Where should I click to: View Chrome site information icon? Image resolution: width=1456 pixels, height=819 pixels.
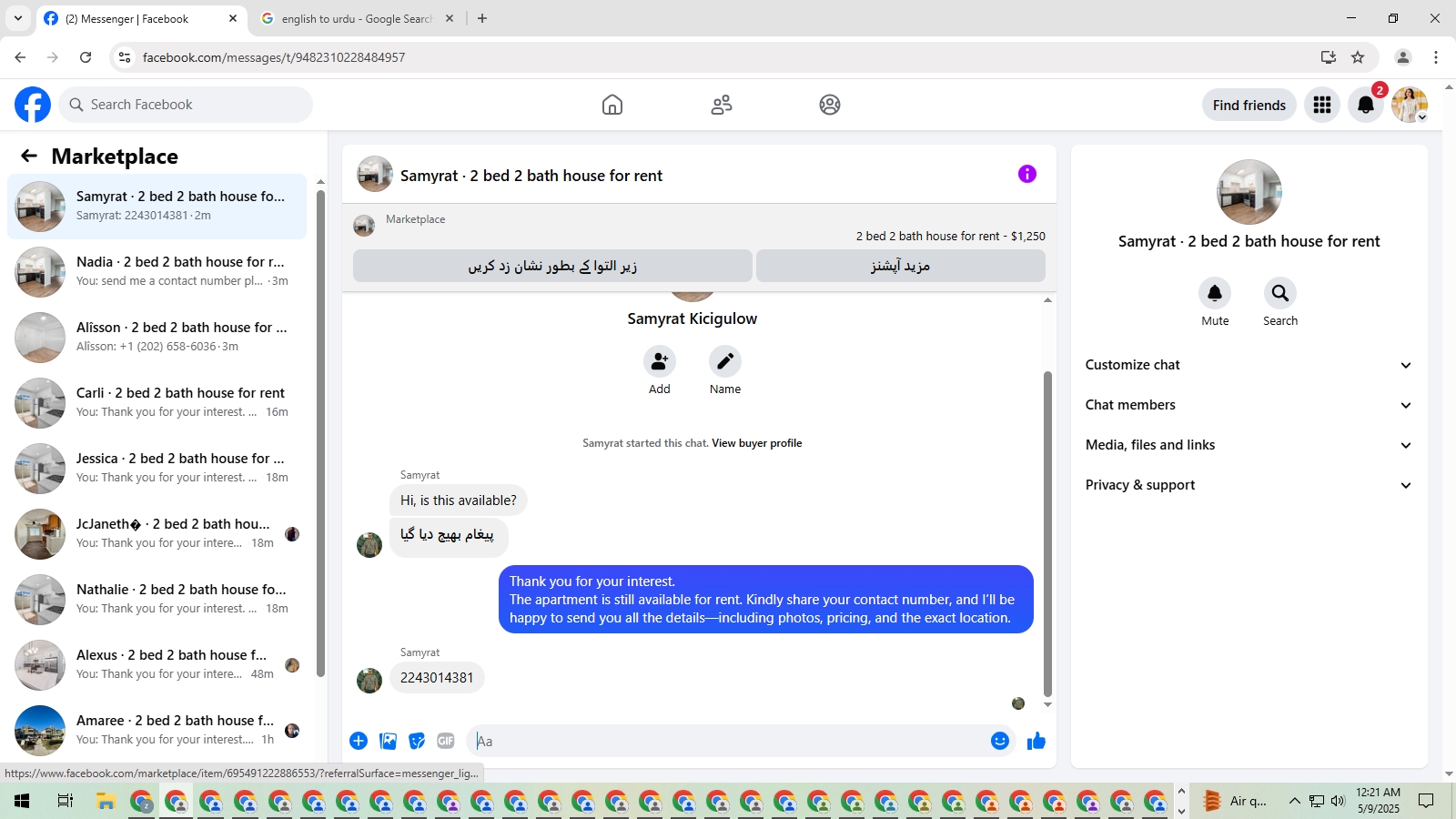125,57
